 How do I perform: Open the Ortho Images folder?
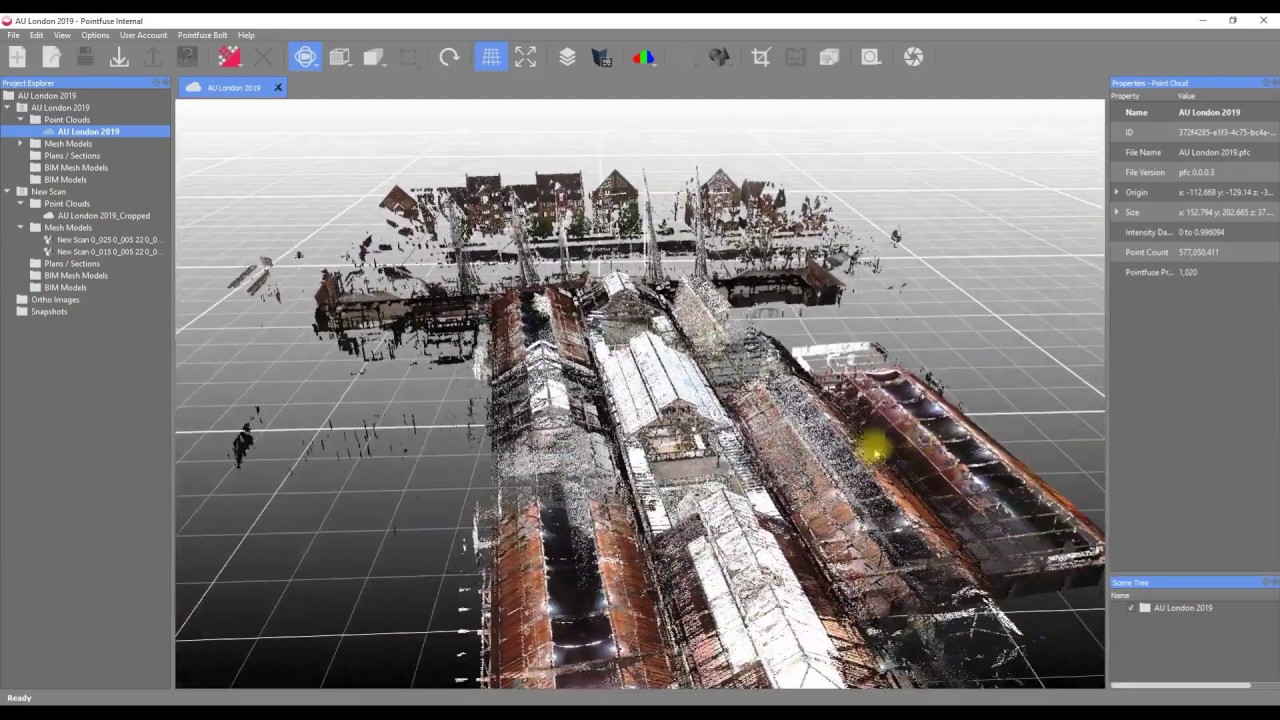(x=54, y=300)
